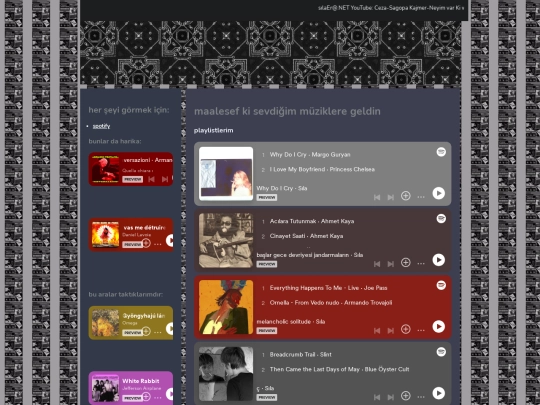The image size is (540, 405).
Task: Play the Breadcrumb Trail playlist
Action: pyautogui.click(x=438, y=393)
